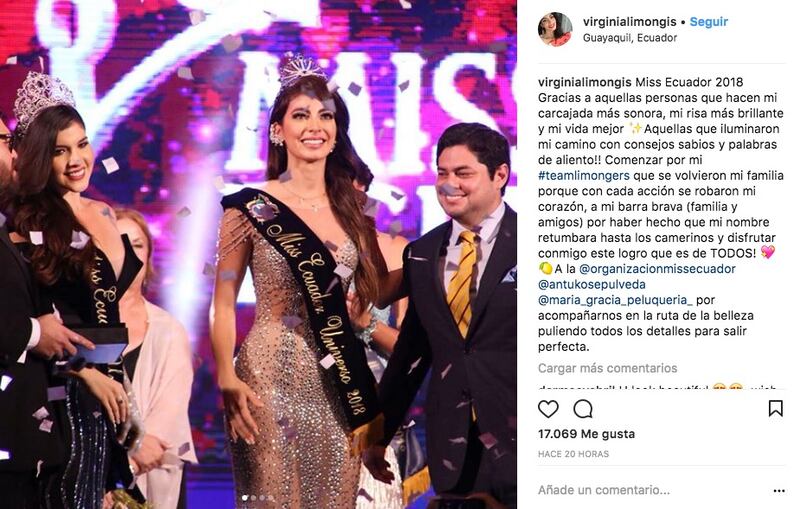Select the first carousel dot on photo

[244, 498]
